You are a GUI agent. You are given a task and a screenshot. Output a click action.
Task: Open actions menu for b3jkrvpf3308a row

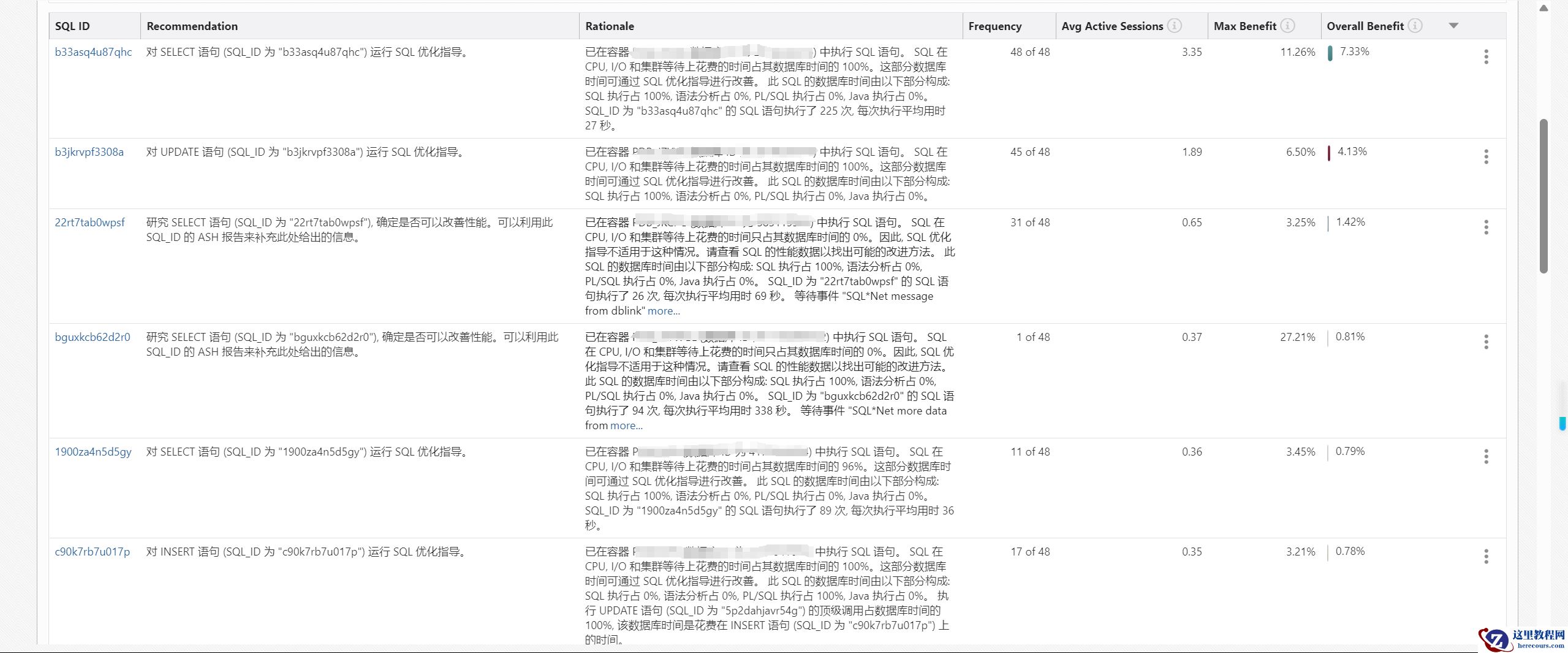1486,157
